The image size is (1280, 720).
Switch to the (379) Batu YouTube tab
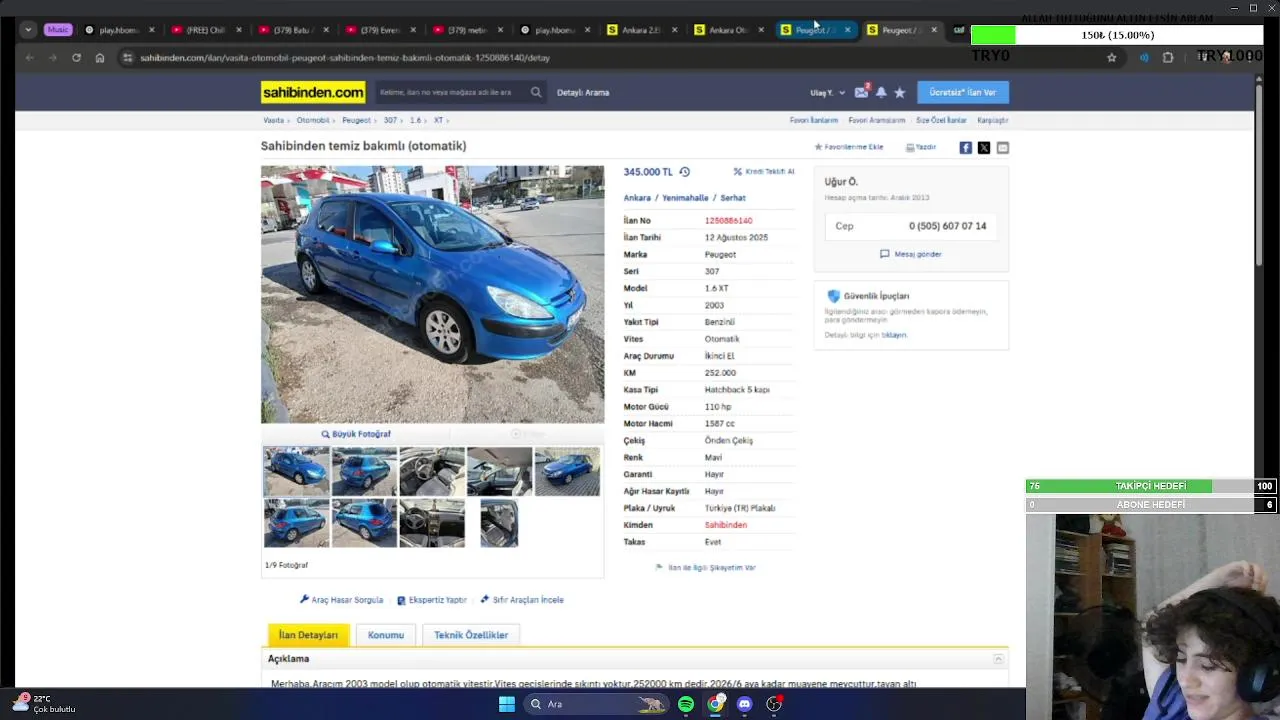[x=293, y=30]
